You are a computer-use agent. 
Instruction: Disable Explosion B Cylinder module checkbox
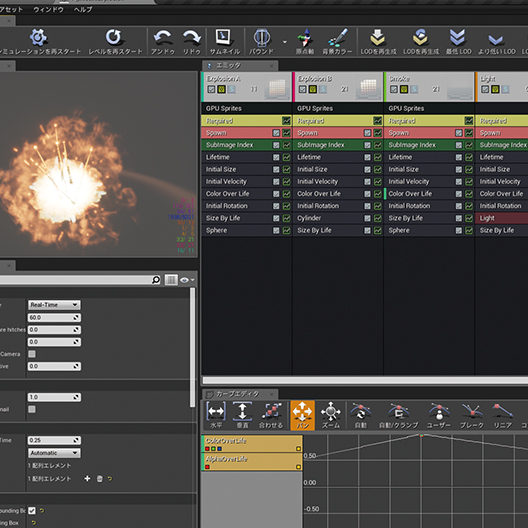[367, 218]
